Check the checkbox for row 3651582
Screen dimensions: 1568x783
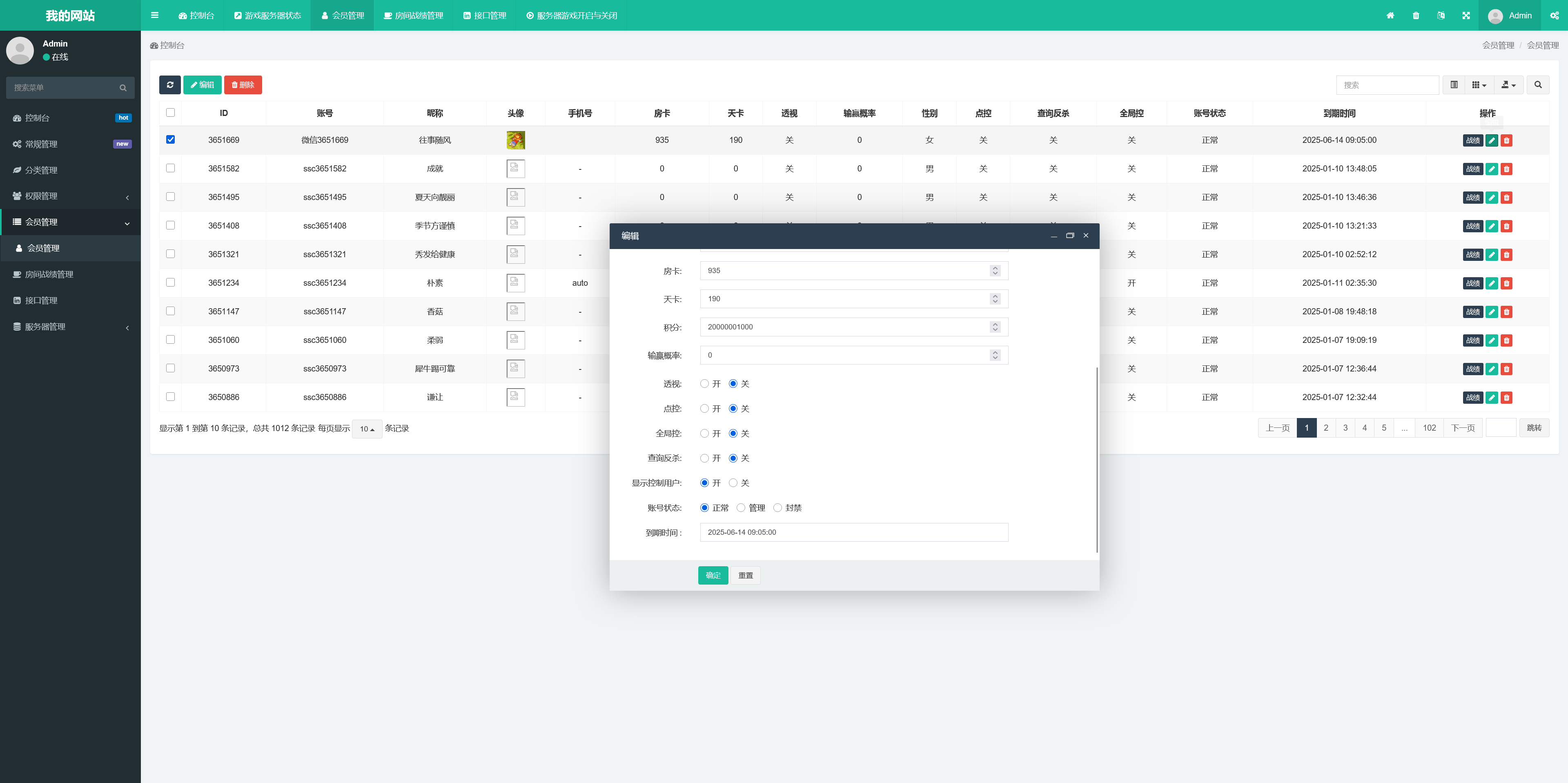tap(170, 168)
